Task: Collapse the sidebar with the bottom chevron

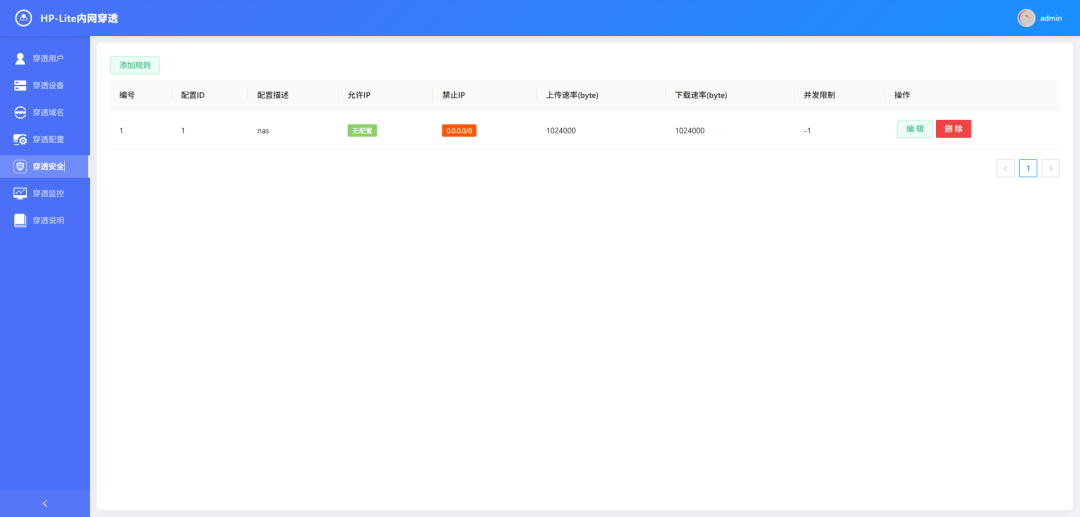Action: click(44, 503)
